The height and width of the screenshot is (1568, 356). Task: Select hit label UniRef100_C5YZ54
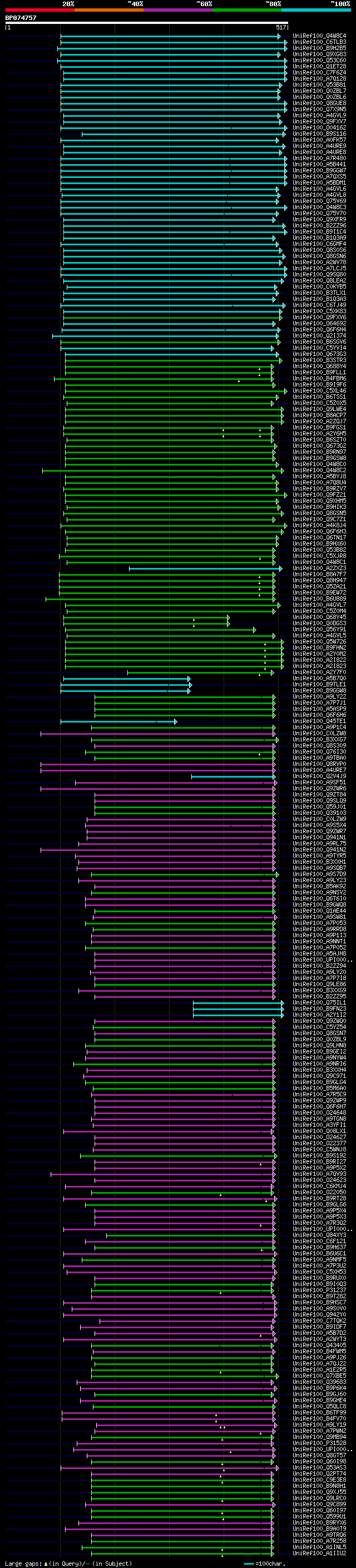[x=319, y=1027]
